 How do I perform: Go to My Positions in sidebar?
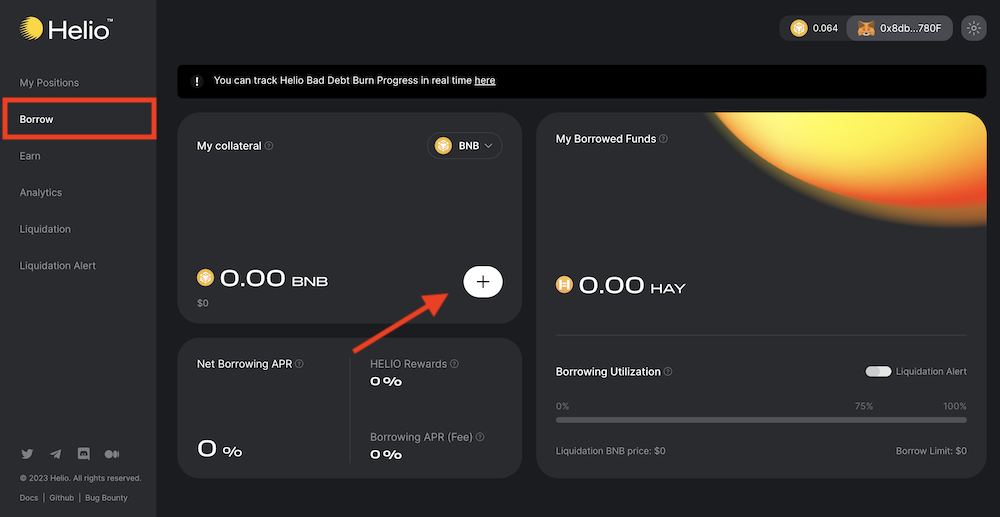click(x=49, y=83)
